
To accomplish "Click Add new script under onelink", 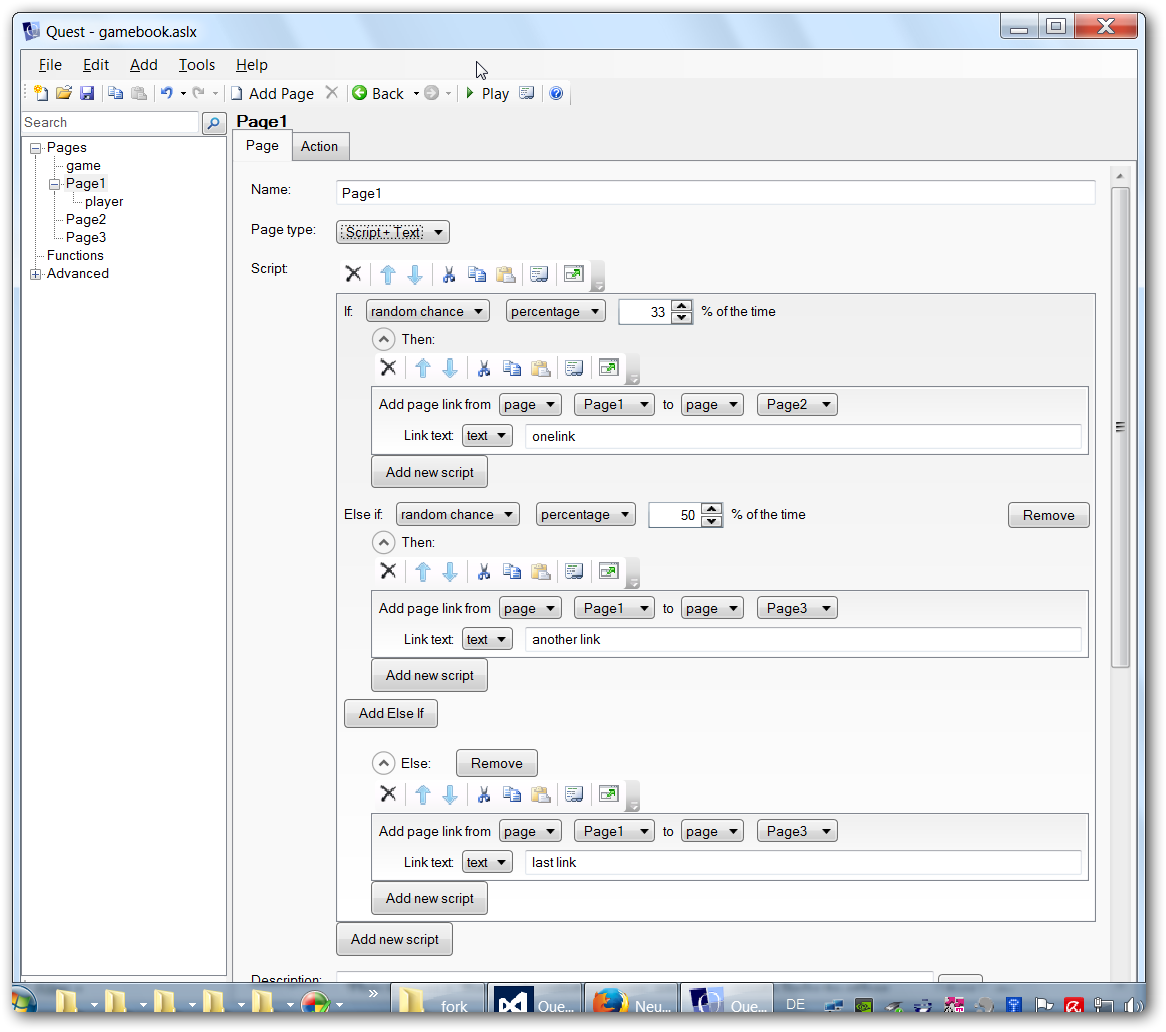I will [x=430, y=472].
